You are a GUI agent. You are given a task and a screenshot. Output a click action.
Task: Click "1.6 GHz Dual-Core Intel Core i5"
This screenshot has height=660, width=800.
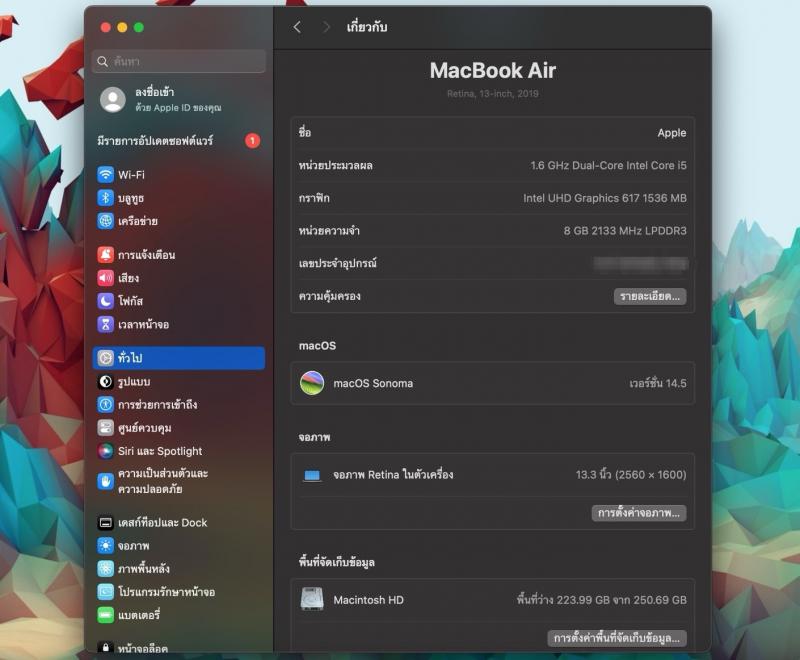point(608,165)
